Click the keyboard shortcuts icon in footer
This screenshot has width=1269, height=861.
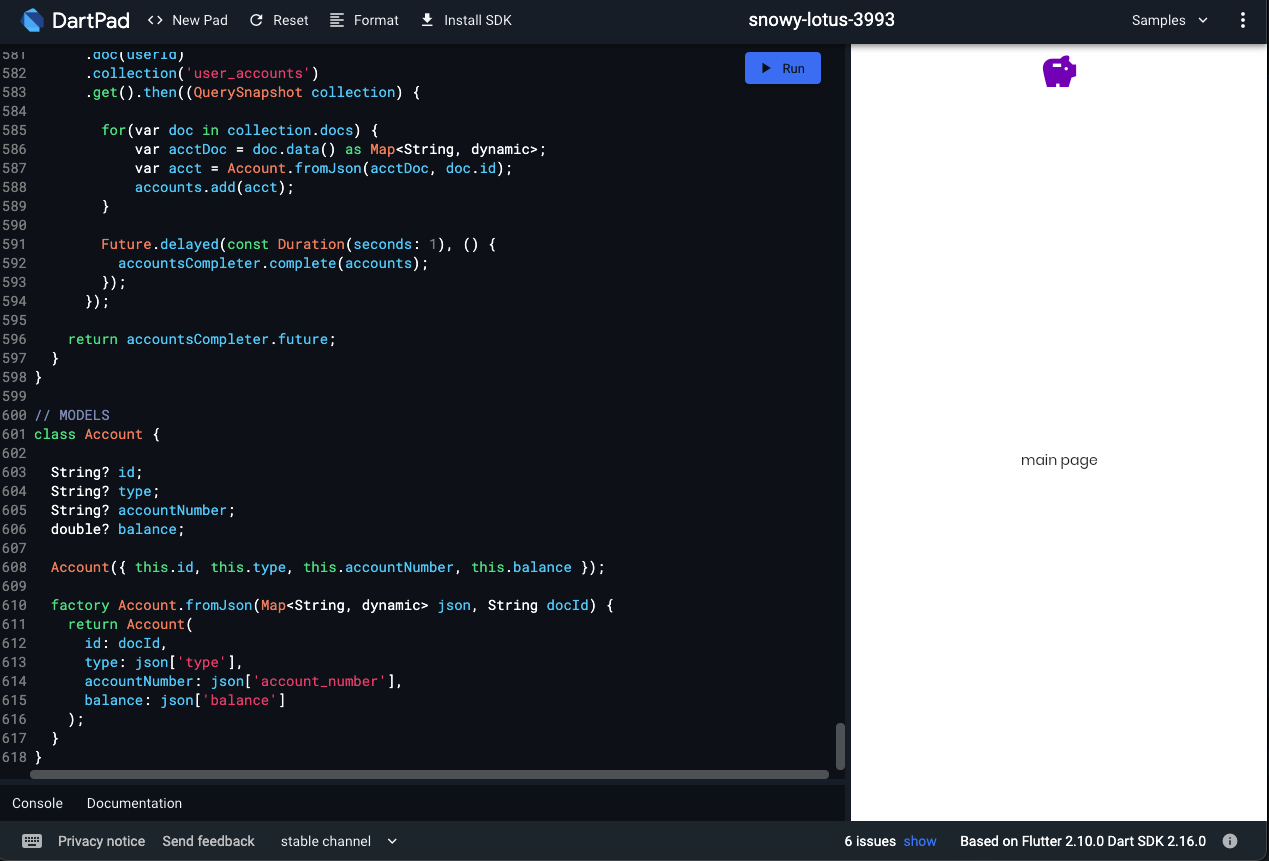(x=32, y=841)
